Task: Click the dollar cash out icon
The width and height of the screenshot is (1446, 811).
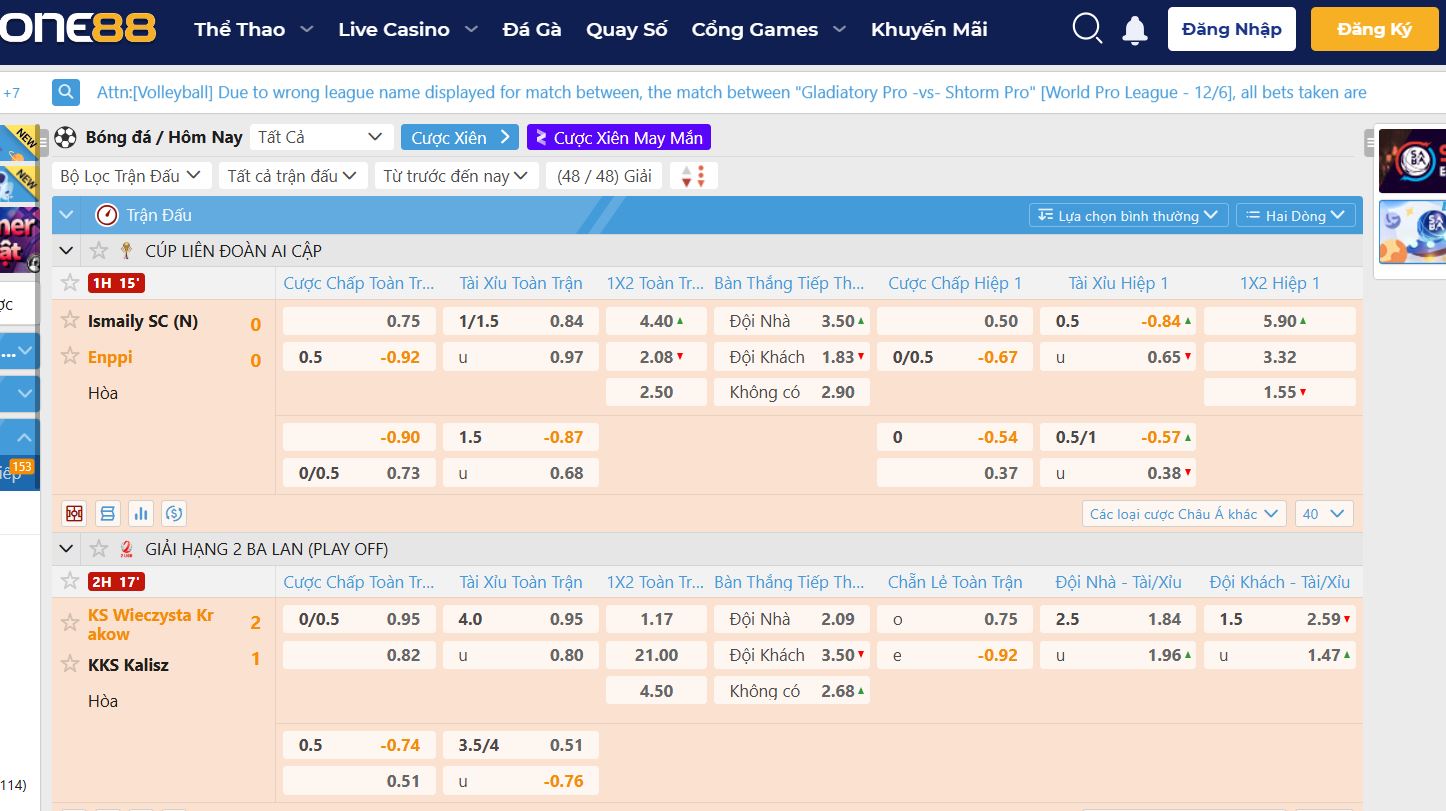Action: [x=174, y=514]
